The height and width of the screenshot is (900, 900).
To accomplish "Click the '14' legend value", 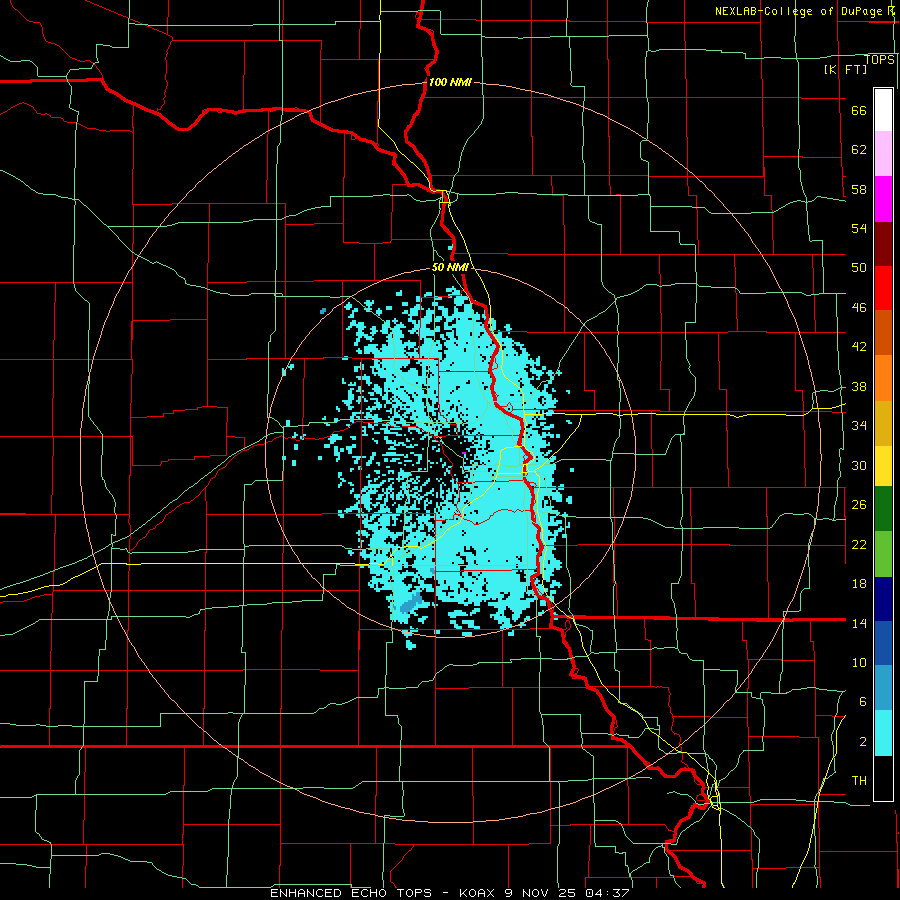I will pos(859,623).
